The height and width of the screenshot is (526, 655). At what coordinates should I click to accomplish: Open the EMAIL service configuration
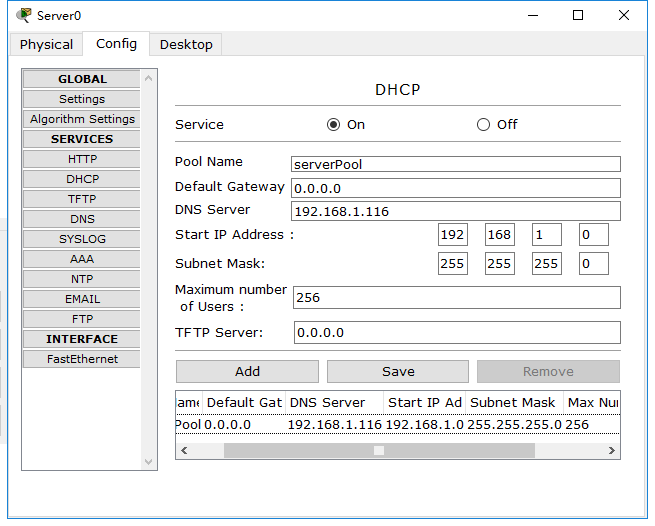[x=82, y=300]
